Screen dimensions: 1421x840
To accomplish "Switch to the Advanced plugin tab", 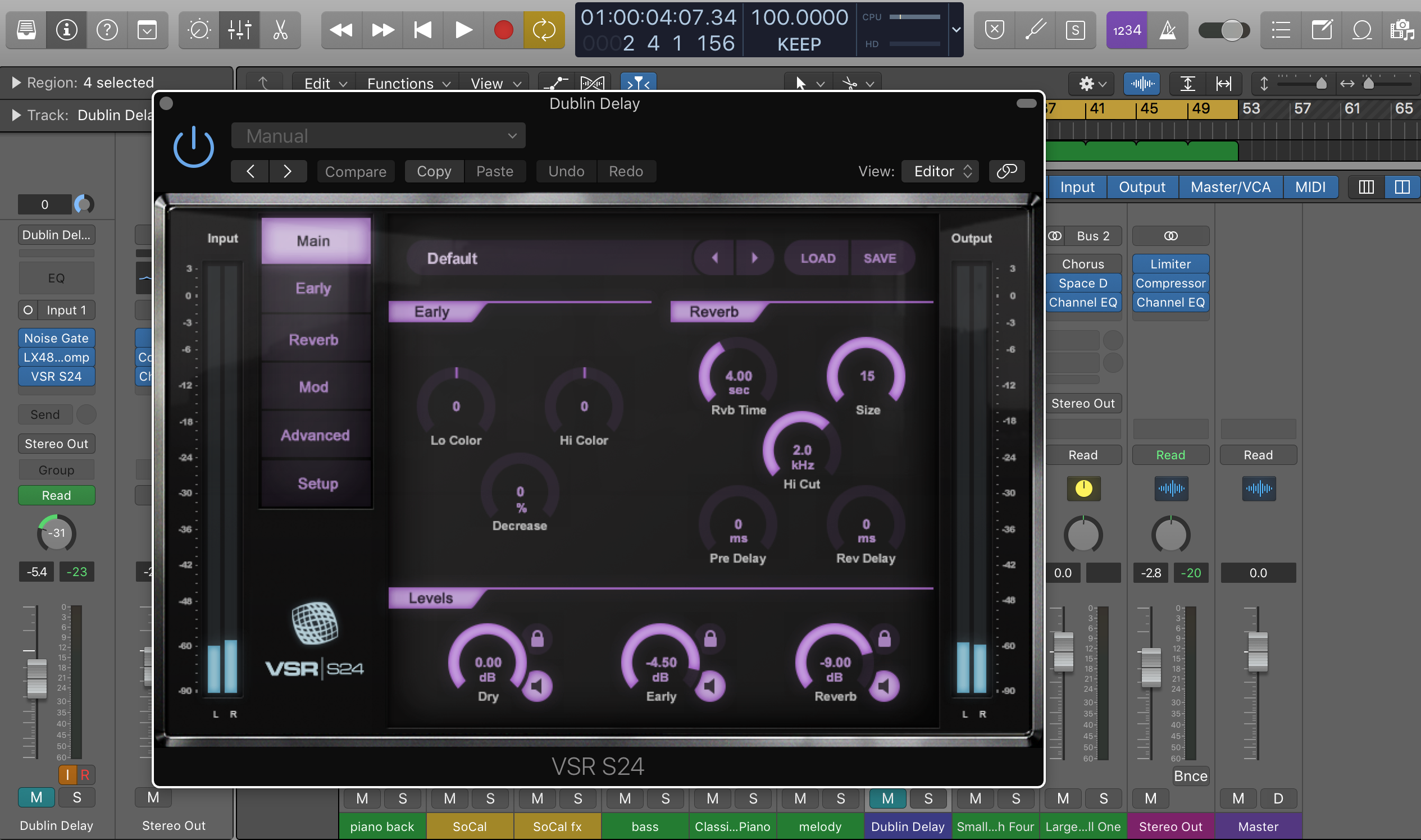I will (315, 435).
